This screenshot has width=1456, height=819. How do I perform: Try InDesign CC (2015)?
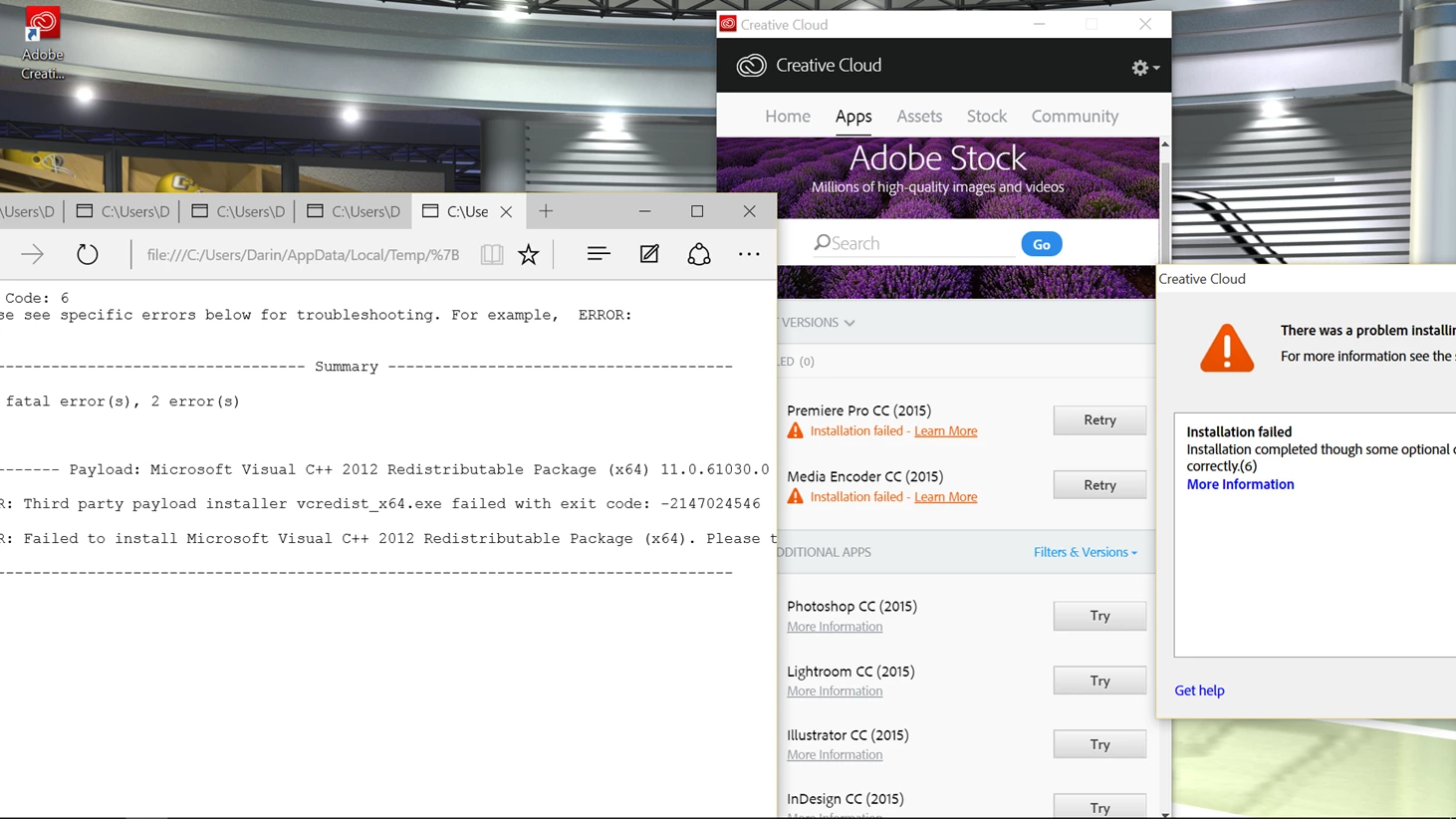(x=1099, y=806)
